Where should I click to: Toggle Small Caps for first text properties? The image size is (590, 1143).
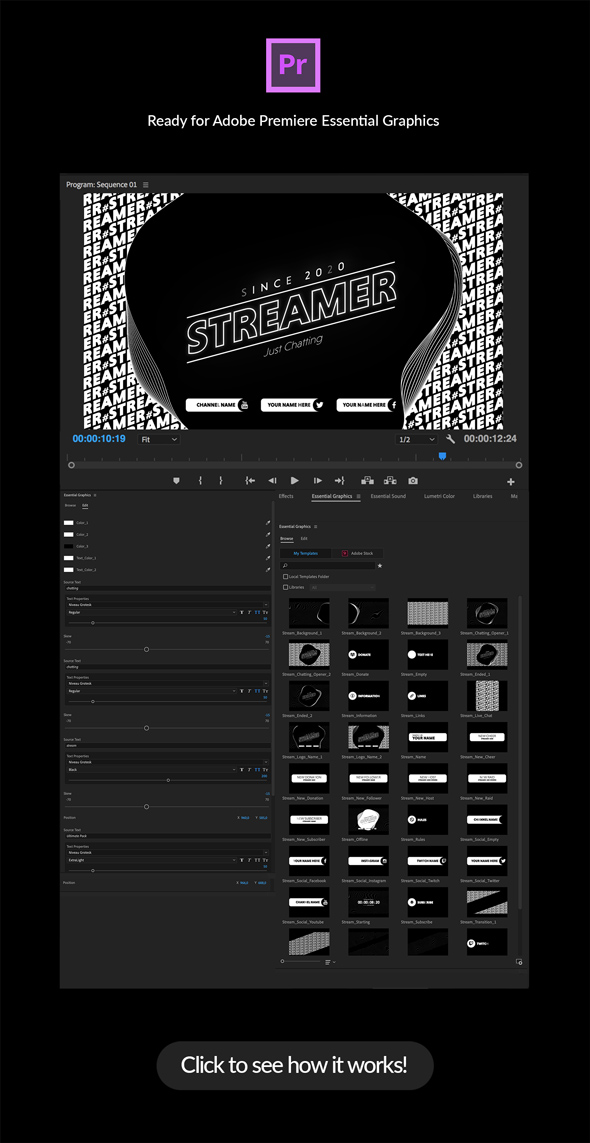pyautogui.click(x=265, y=612)
